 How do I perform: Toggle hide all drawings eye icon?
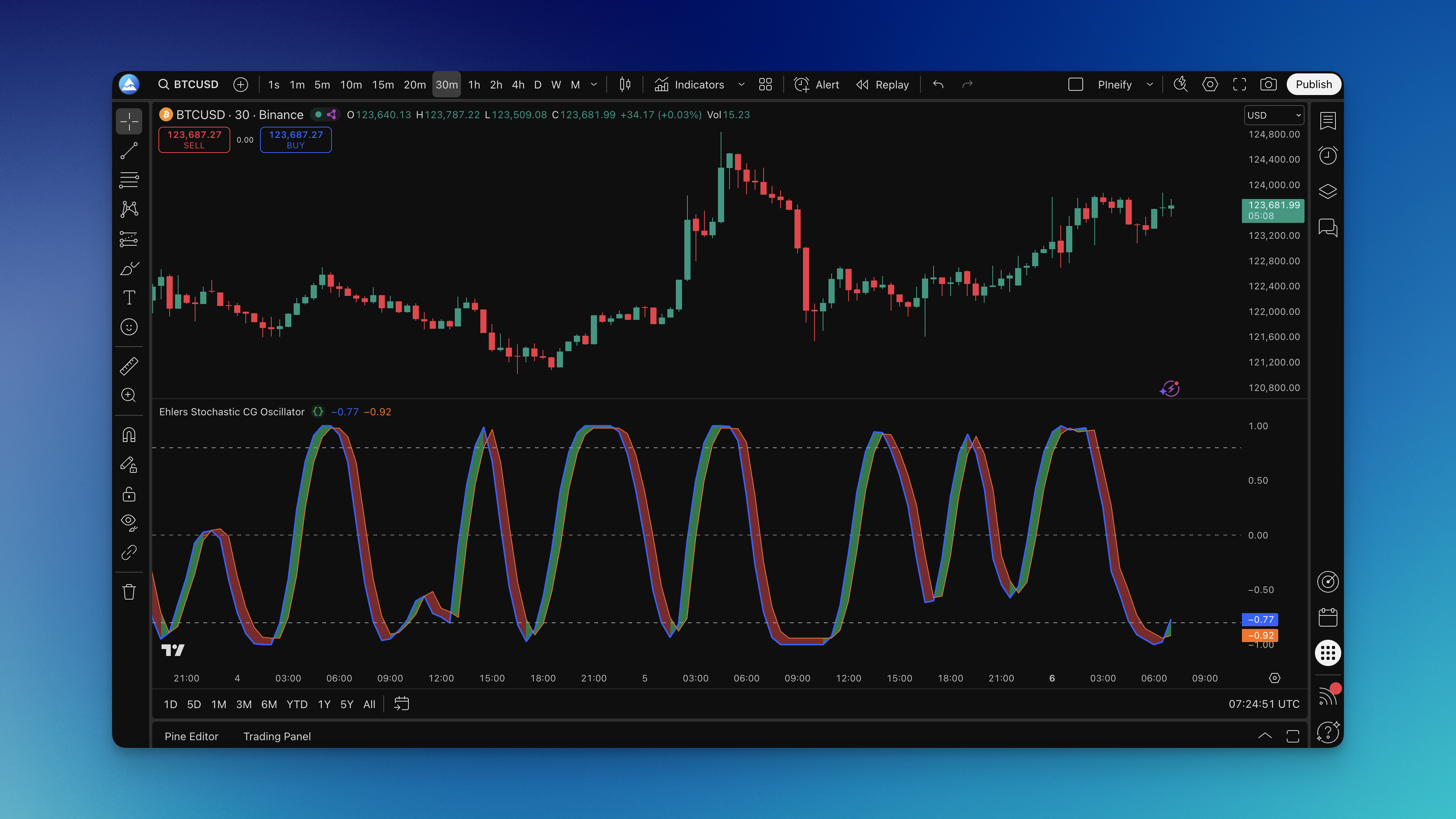[129, 522]
